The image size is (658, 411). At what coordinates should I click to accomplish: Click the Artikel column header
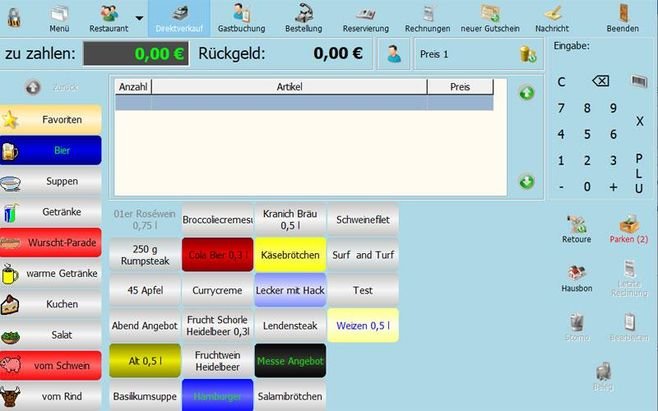[x=289, y=87]
